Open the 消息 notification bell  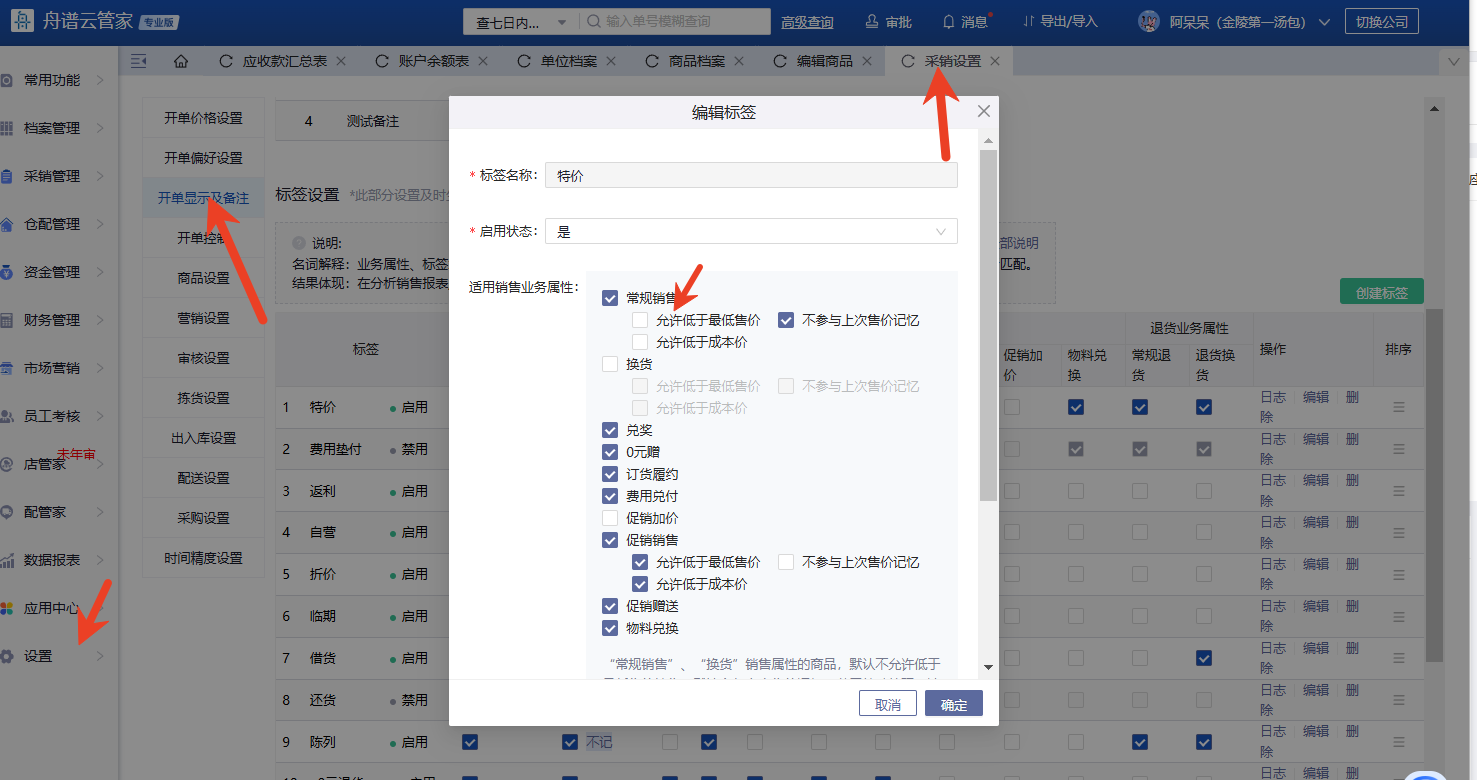949,22
